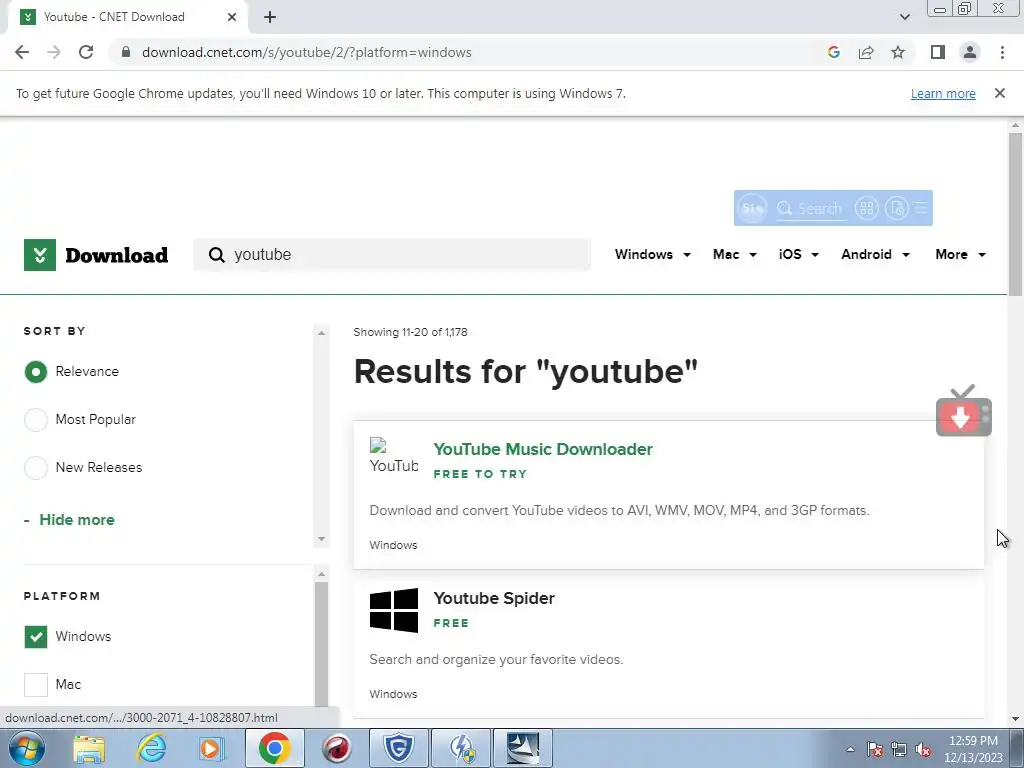Open the red swirl app in taskbar

tap(337, 748)
